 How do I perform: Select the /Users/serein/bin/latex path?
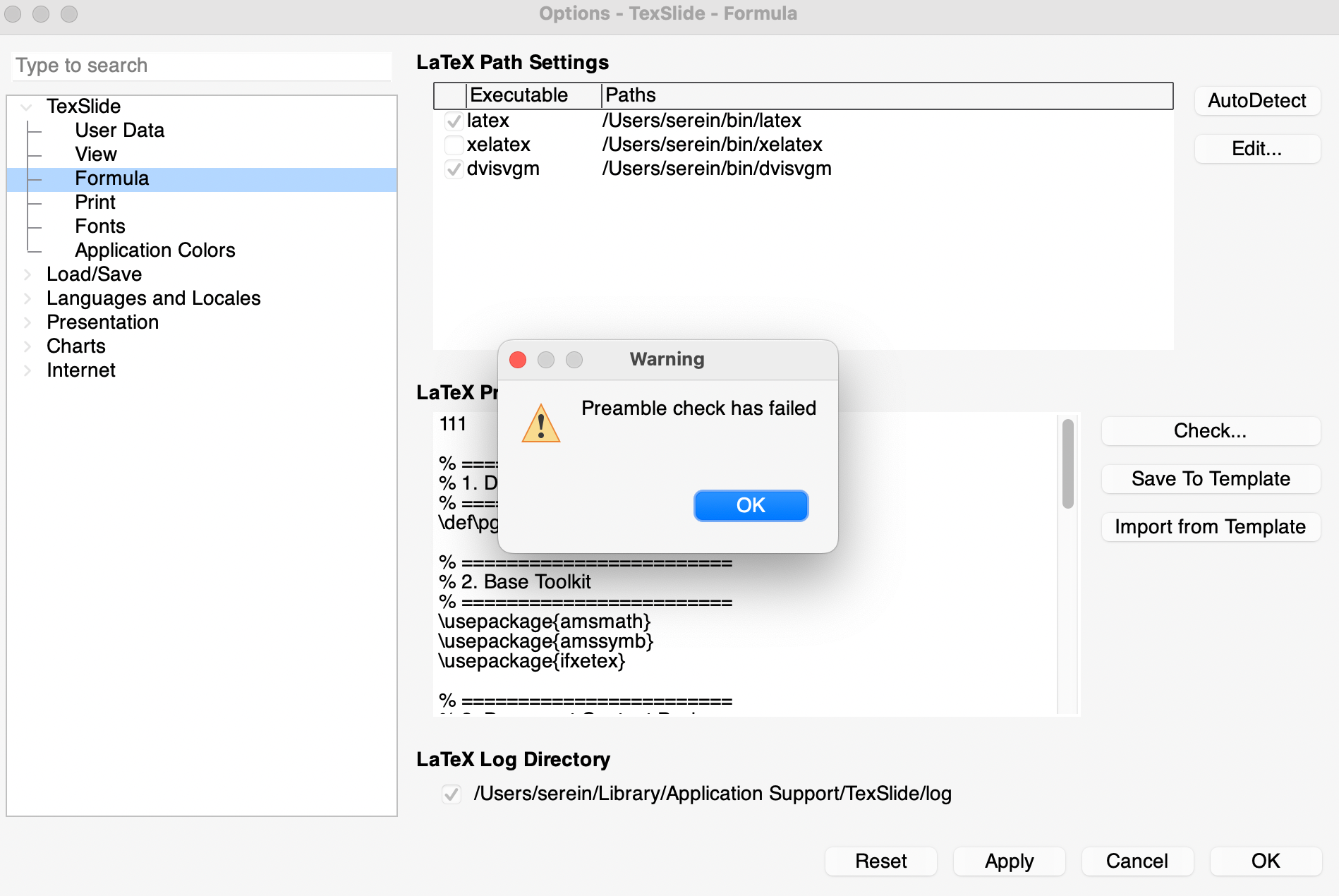click(x=702, y=121)
